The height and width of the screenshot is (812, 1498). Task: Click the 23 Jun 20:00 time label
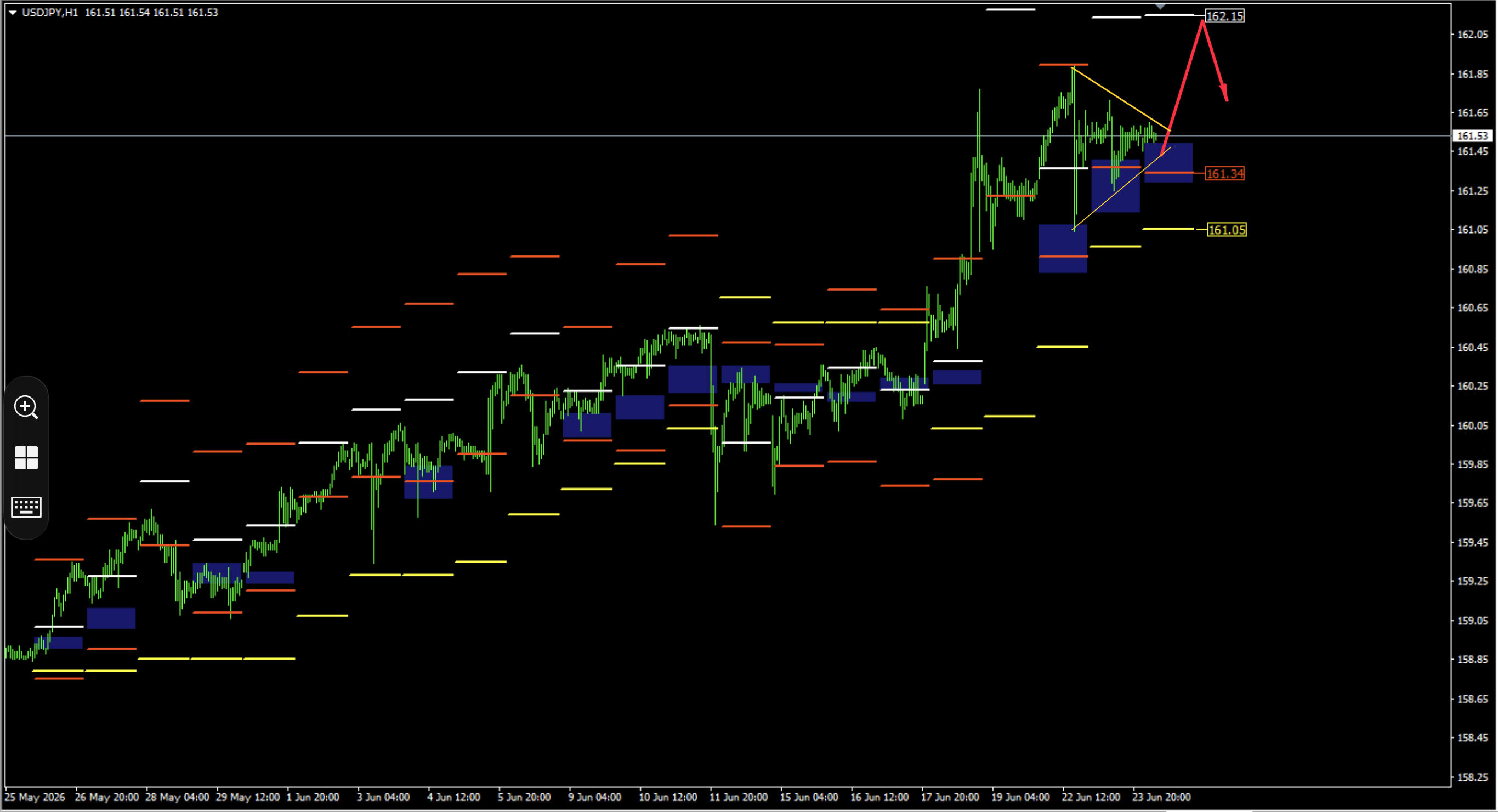click(1161, 797)
